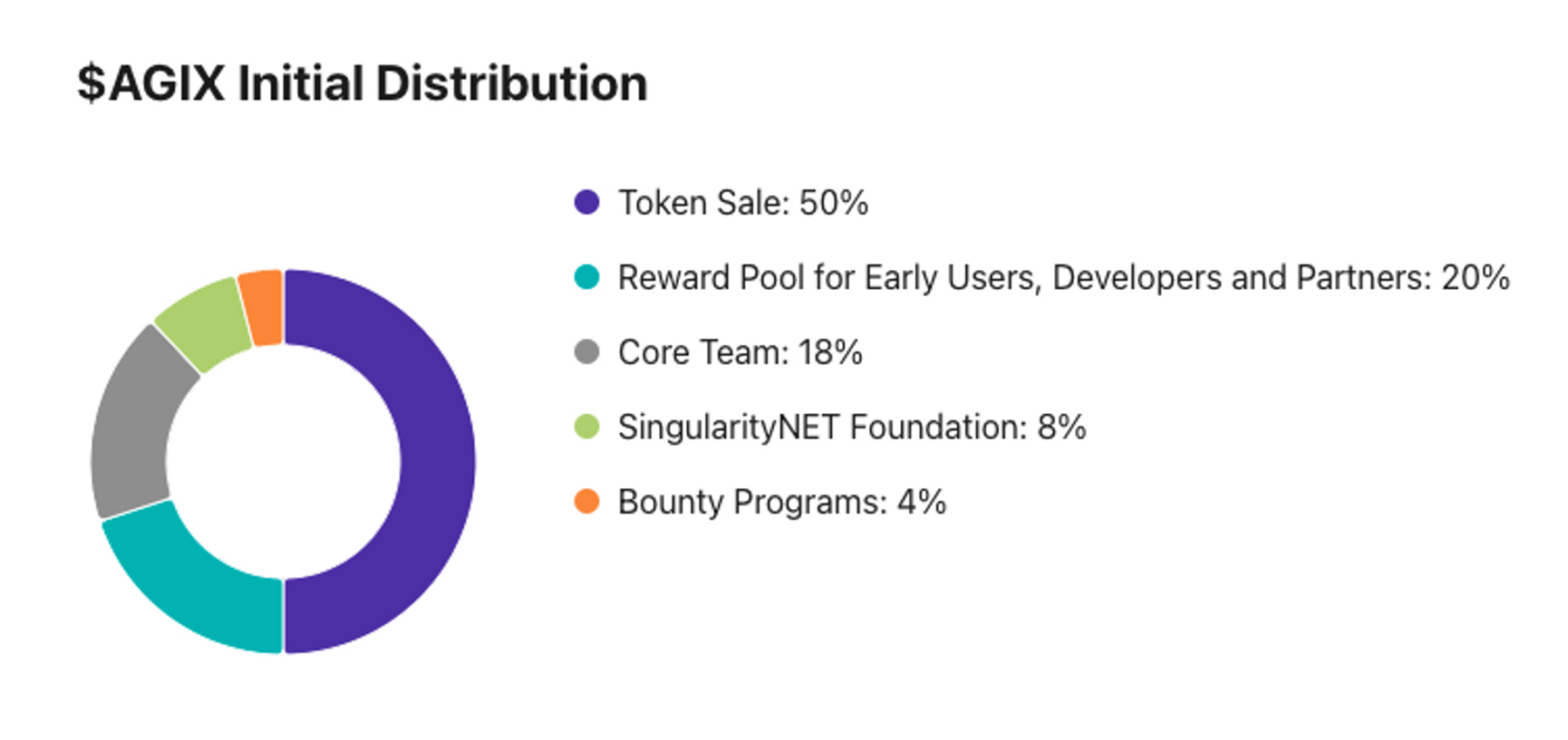Select the purple Token Sale donut segment
1568x740 pixels.
coord(435,462)
